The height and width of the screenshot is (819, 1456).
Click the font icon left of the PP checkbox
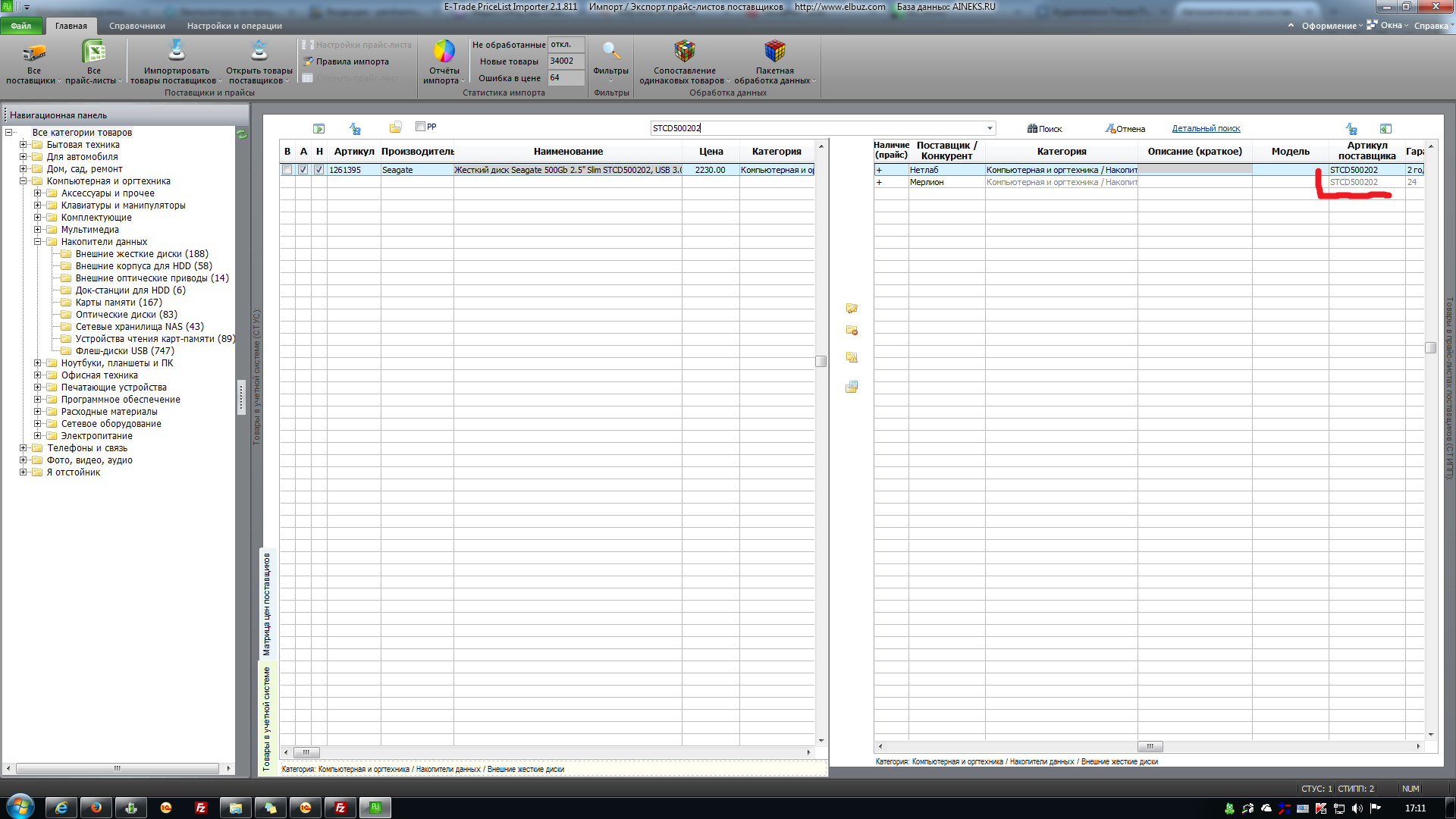(x=355, y=129)
